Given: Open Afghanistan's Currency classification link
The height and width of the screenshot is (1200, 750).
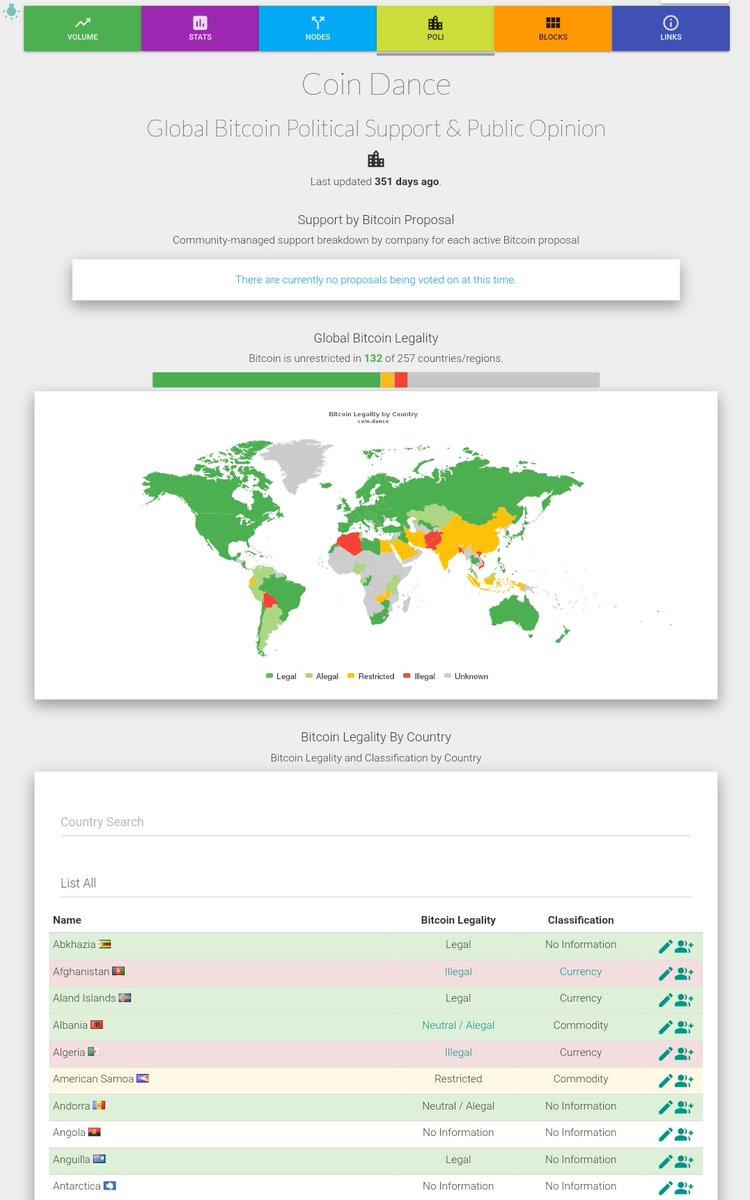Looking at the screenshot, I should pyautogui.click(x=581, y=972).
